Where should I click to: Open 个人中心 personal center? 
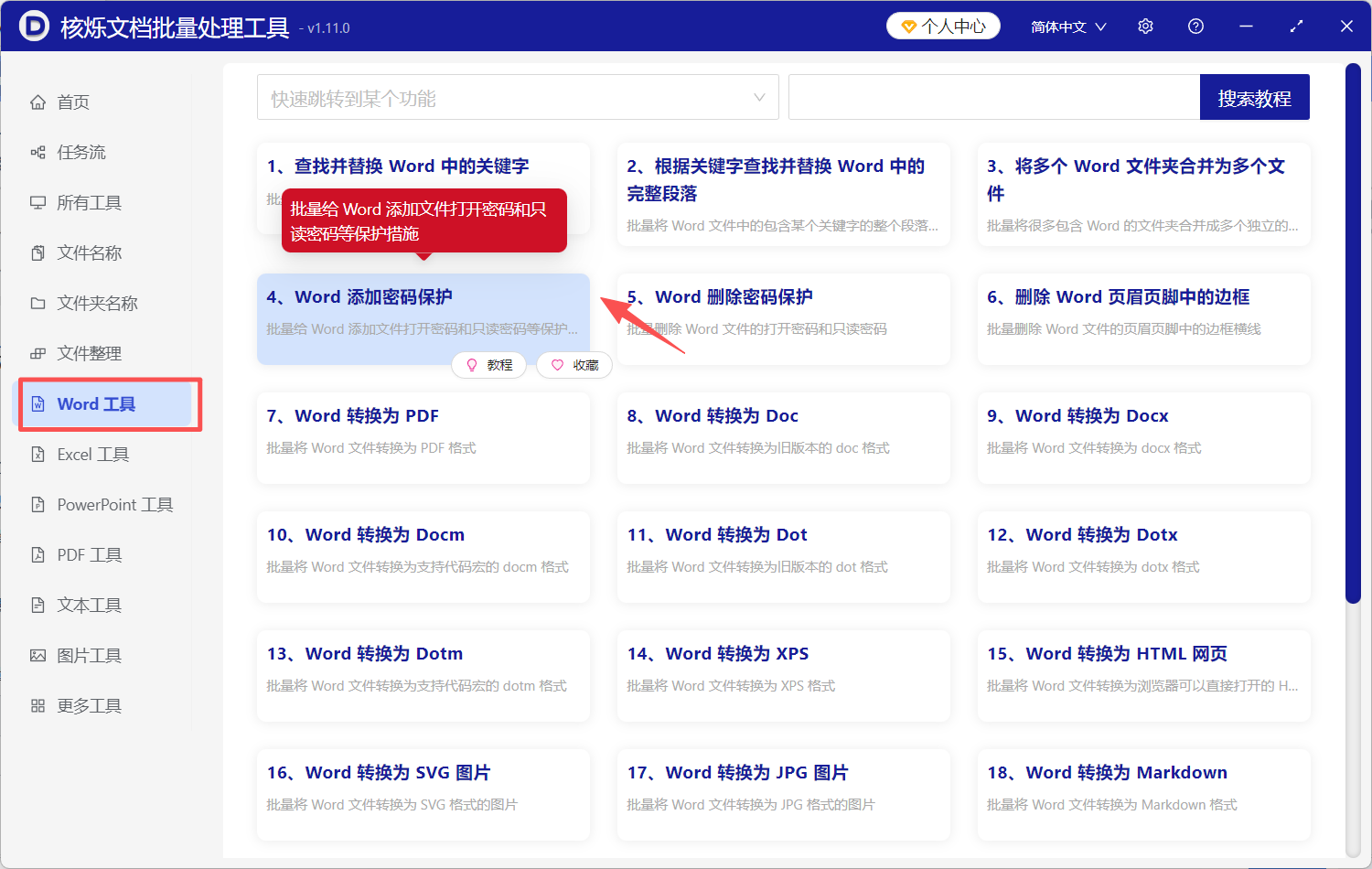(942, 26)
